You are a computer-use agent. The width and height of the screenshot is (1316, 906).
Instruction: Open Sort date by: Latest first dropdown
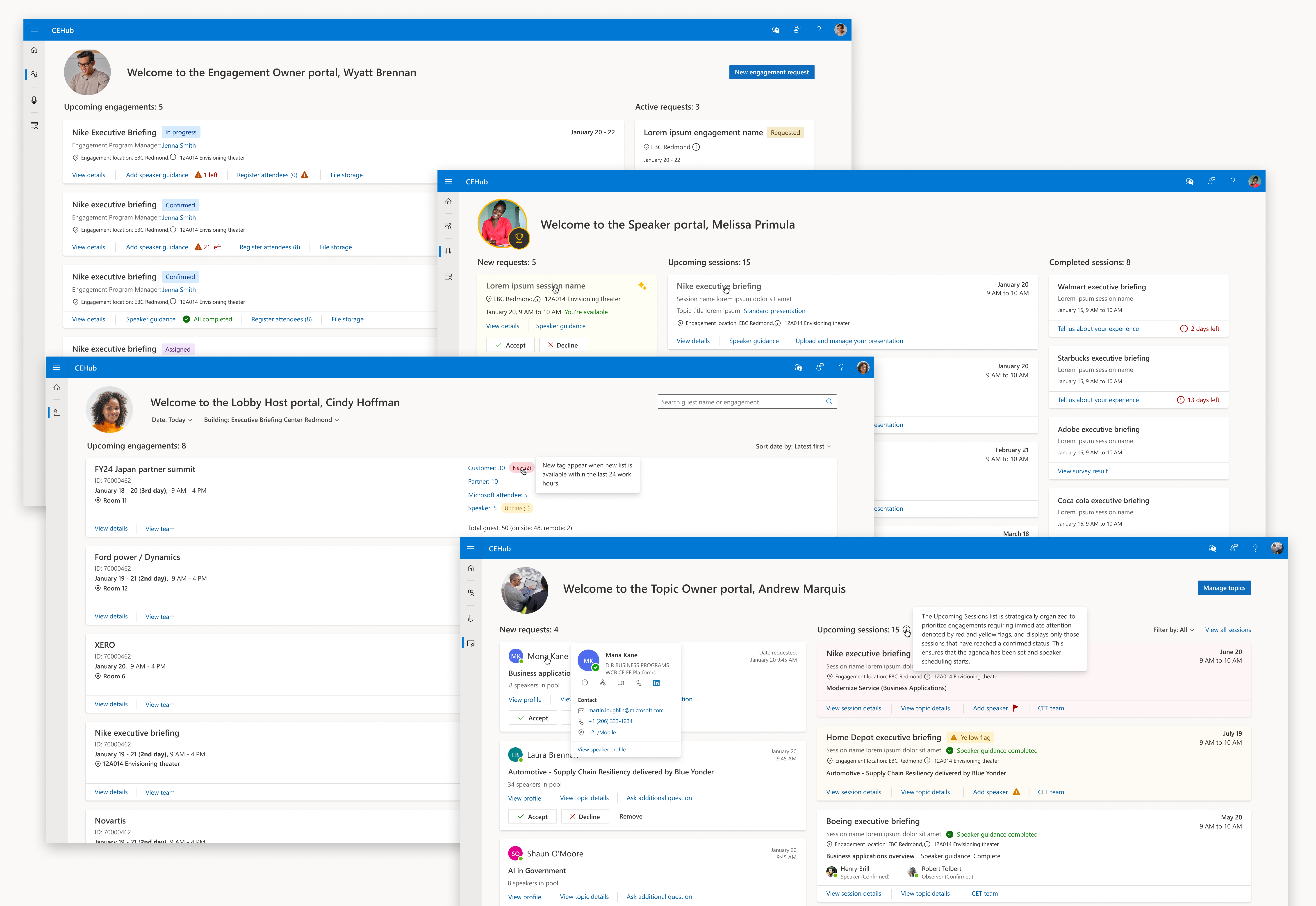794,446
